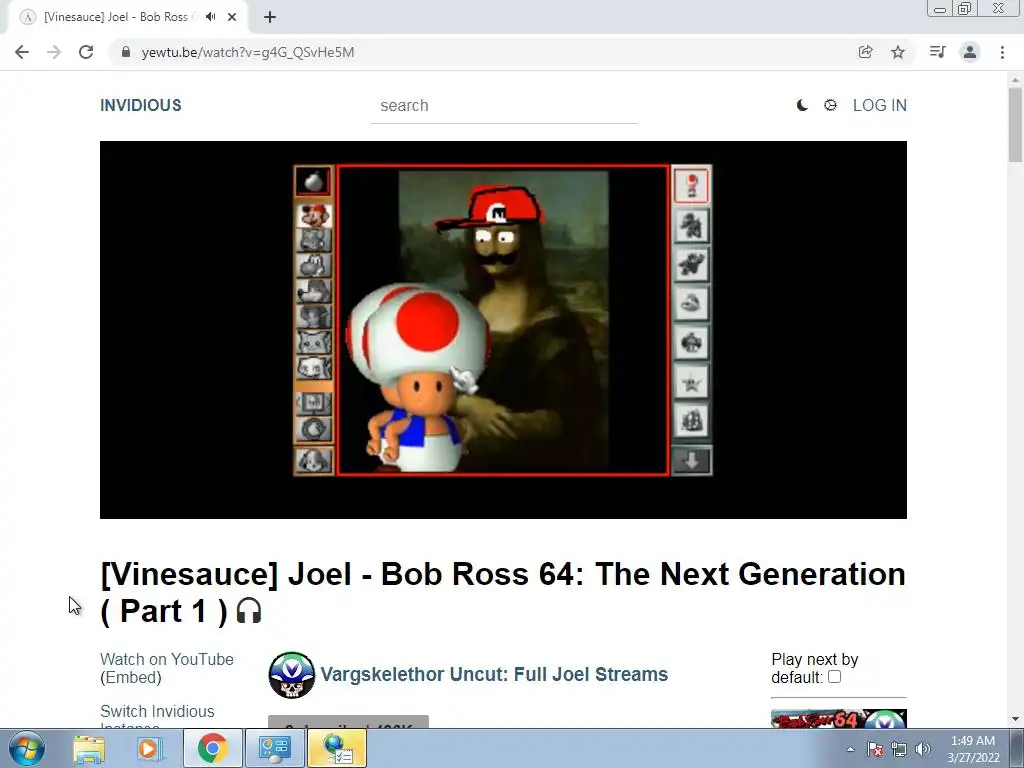1024x768 pixels.
Task: Go to the INVIDIOUS home link
Action: [x=140, y=105]
